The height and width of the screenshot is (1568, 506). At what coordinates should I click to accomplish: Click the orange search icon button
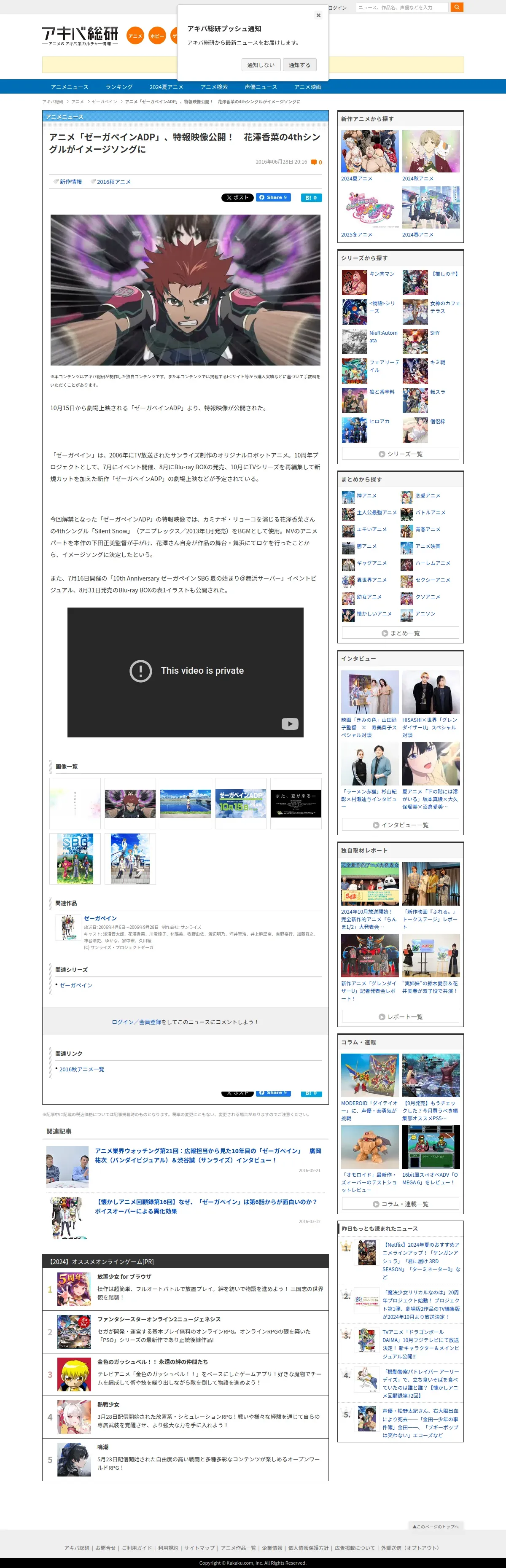click(457, 7)
